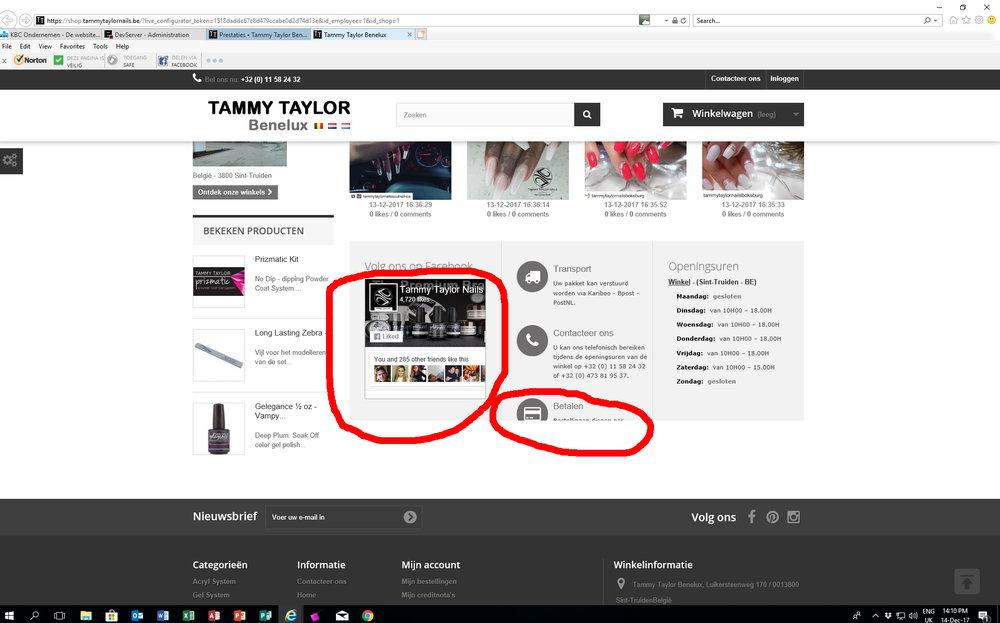Click the Contacteer ons phone circle icon
The height and width of the screenshot is (623, 1000).
[x=532, y=341]
